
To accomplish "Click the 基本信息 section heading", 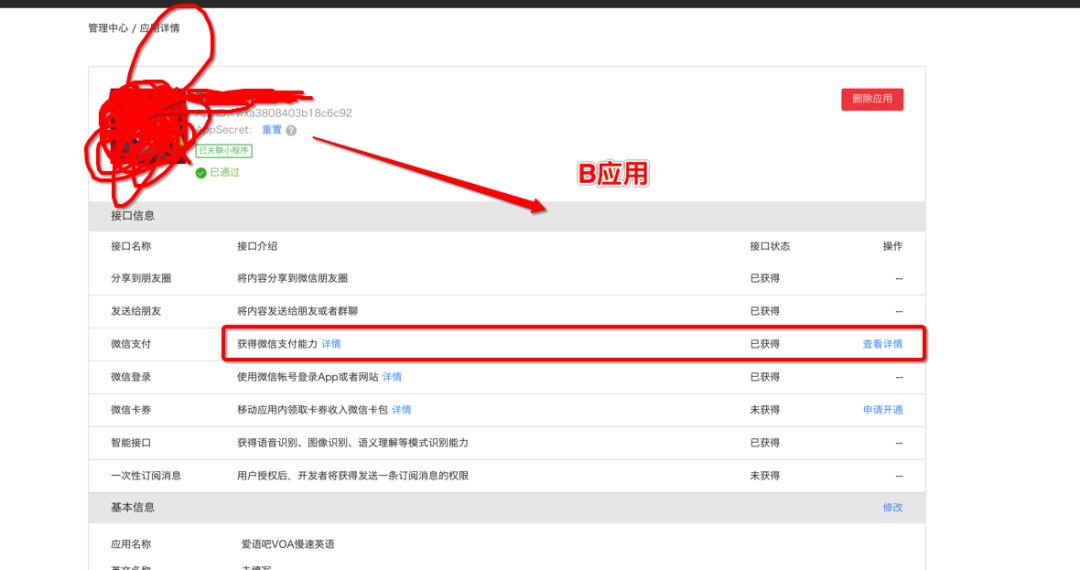I will (x=133, y=507).
